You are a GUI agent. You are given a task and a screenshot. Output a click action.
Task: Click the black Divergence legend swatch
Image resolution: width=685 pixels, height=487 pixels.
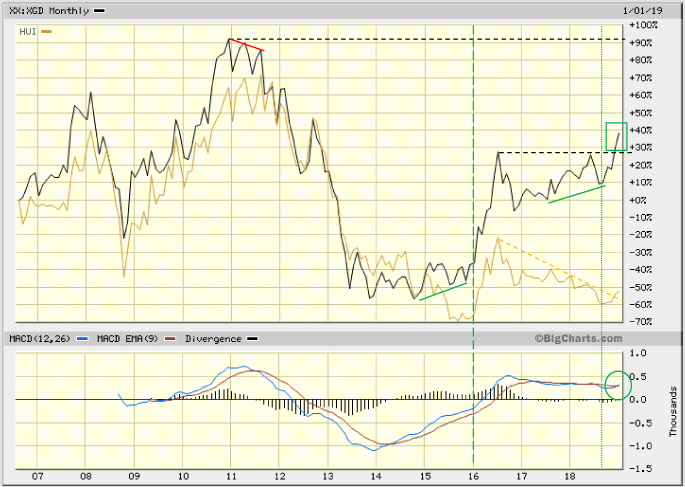pyautogui.click(x=252, y=339)
